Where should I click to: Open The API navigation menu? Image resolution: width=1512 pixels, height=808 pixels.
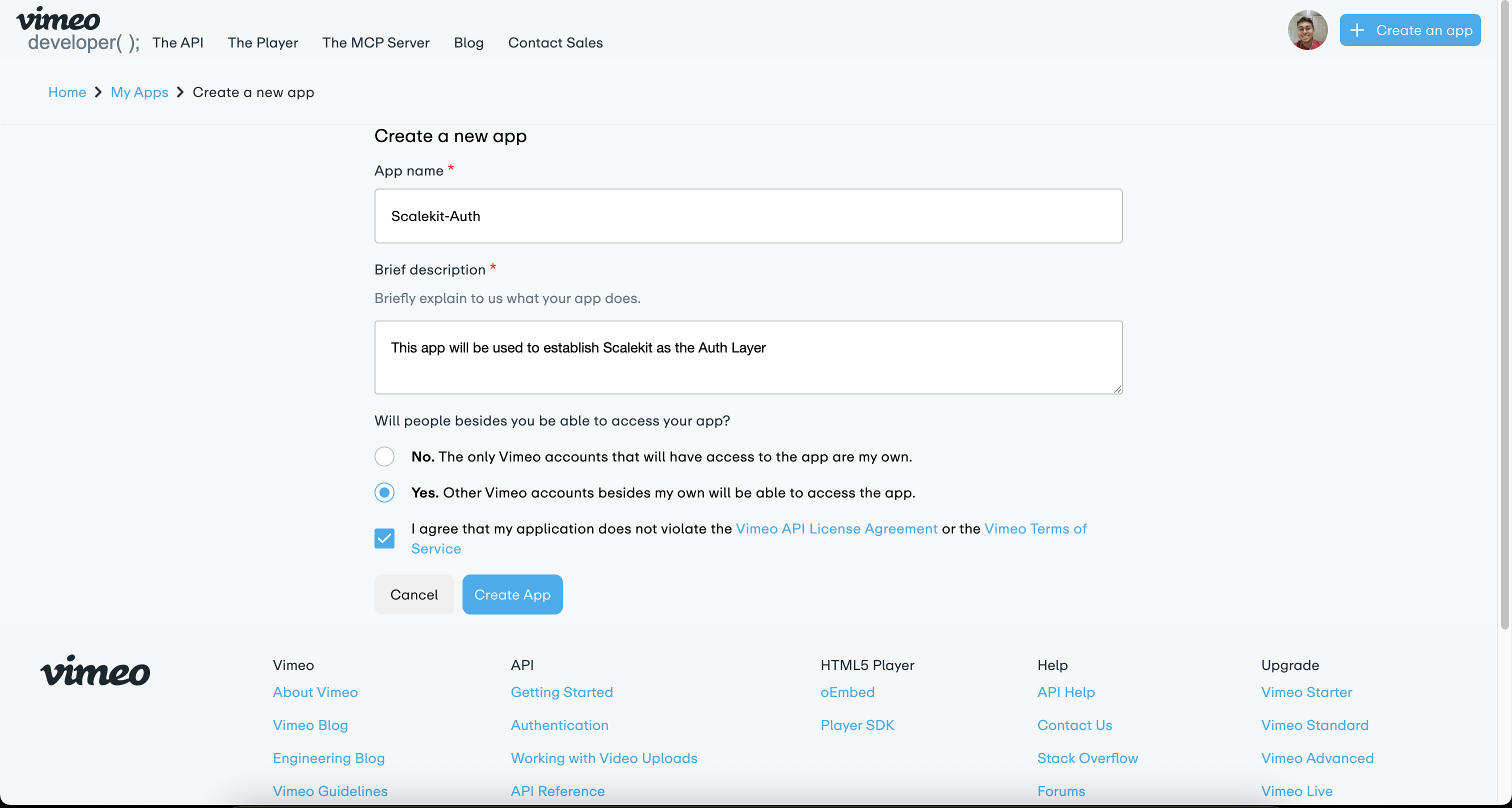point(178,42)
